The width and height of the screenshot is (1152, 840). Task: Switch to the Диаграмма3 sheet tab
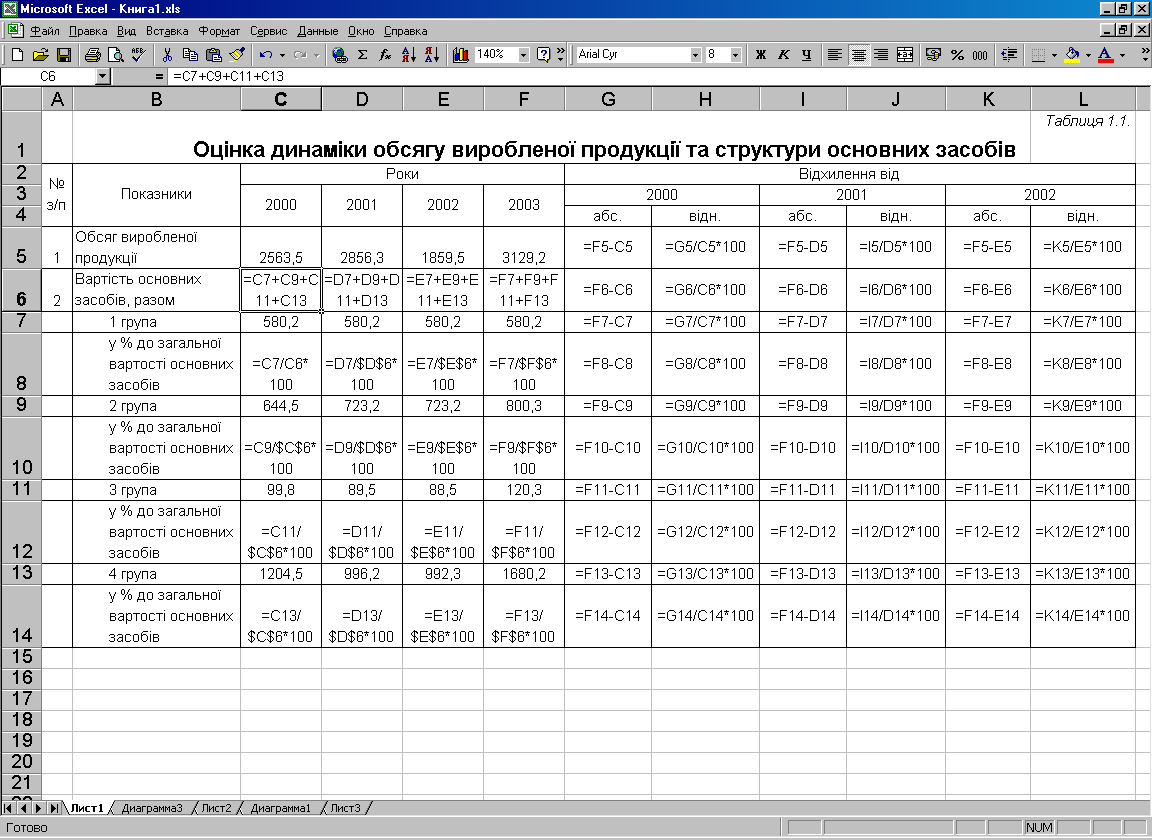pyautogui.click(x=151, y=808)
